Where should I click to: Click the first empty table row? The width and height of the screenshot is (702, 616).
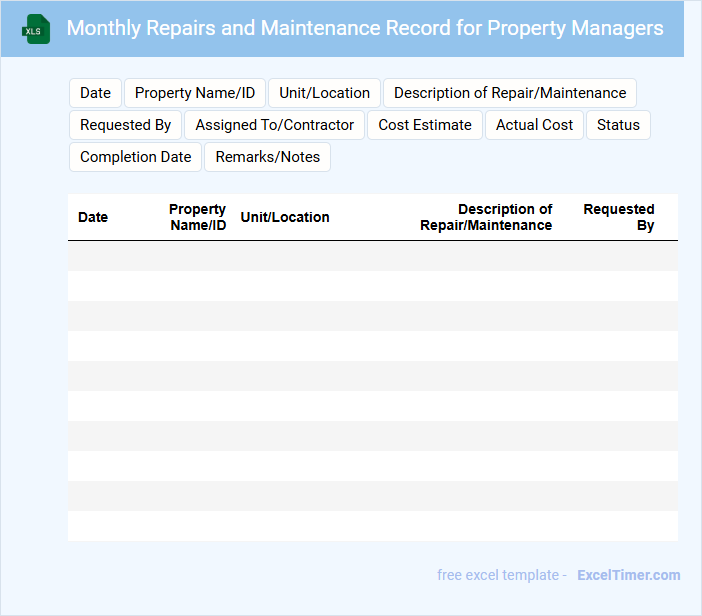372,256
